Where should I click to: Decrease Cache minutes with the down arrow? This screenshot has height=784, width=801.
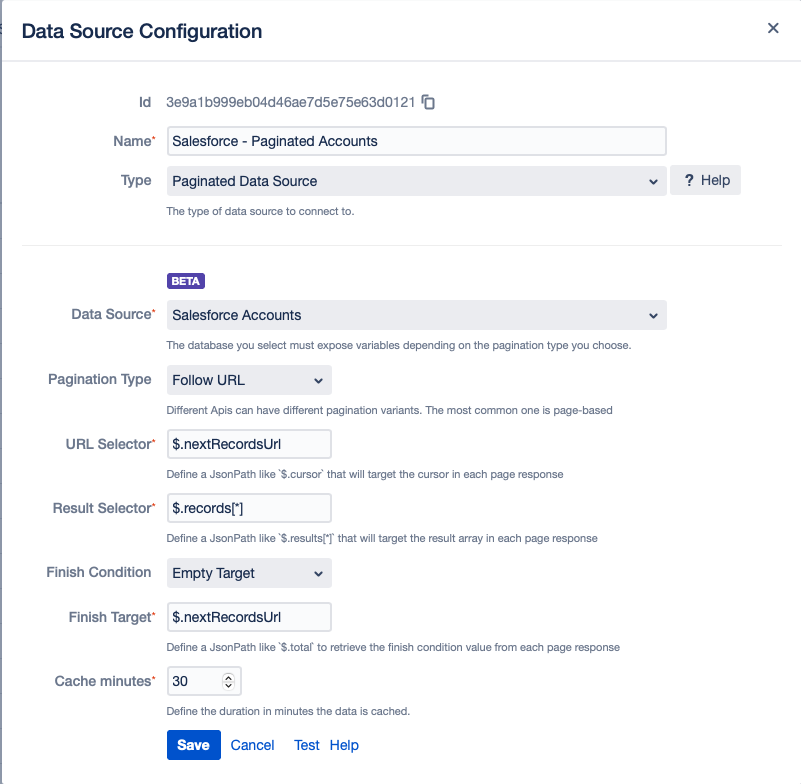tap(229, 686)
